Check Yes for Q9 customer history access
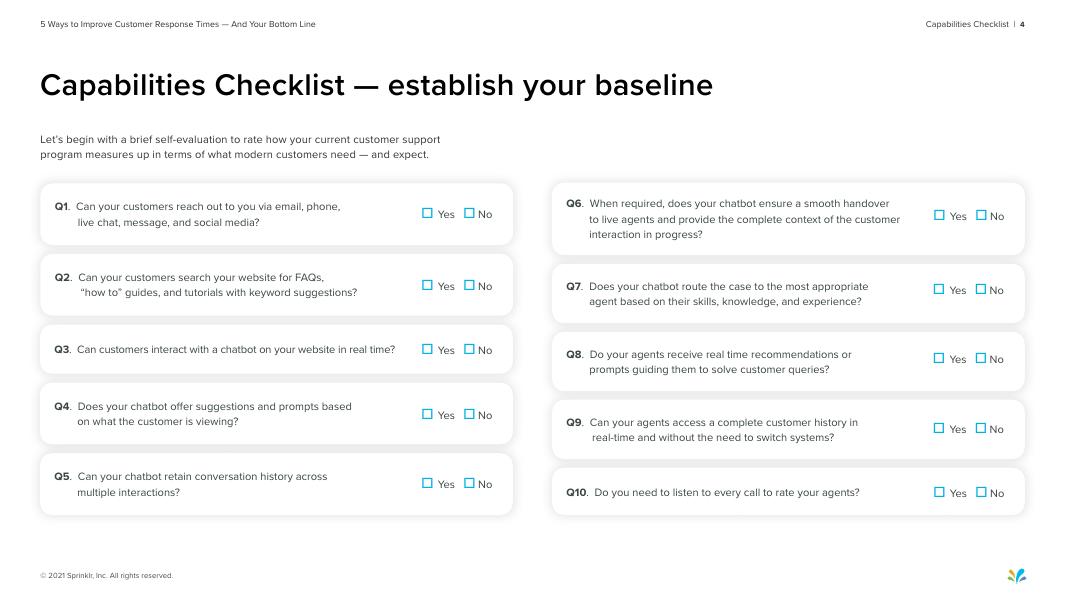The image size is (1067, 600). pos(939,428)
